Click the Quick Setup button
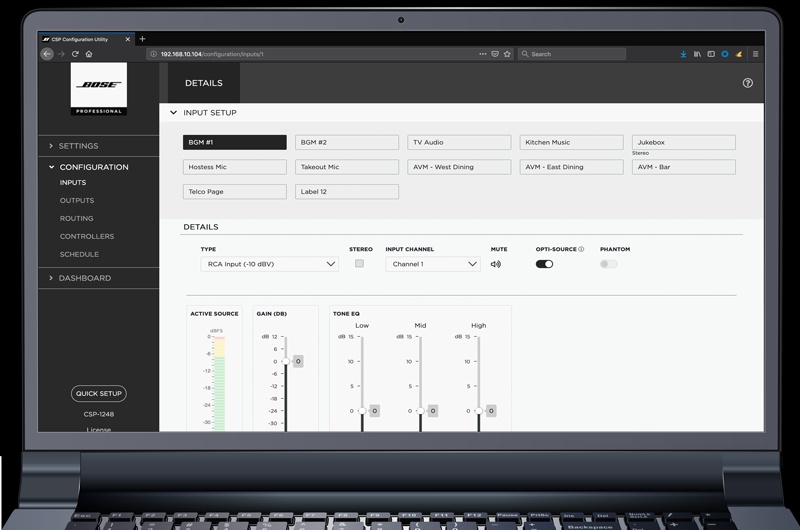The height and width of the screenshot is (530, 800). [x=98, y=394]
